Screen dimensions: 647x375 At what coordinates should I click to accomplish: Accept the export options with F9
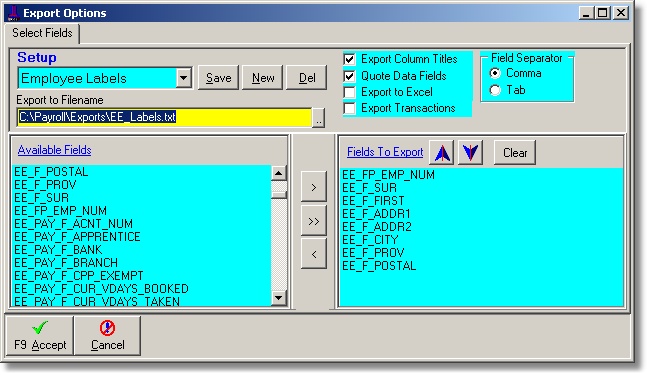pos(40,335)
